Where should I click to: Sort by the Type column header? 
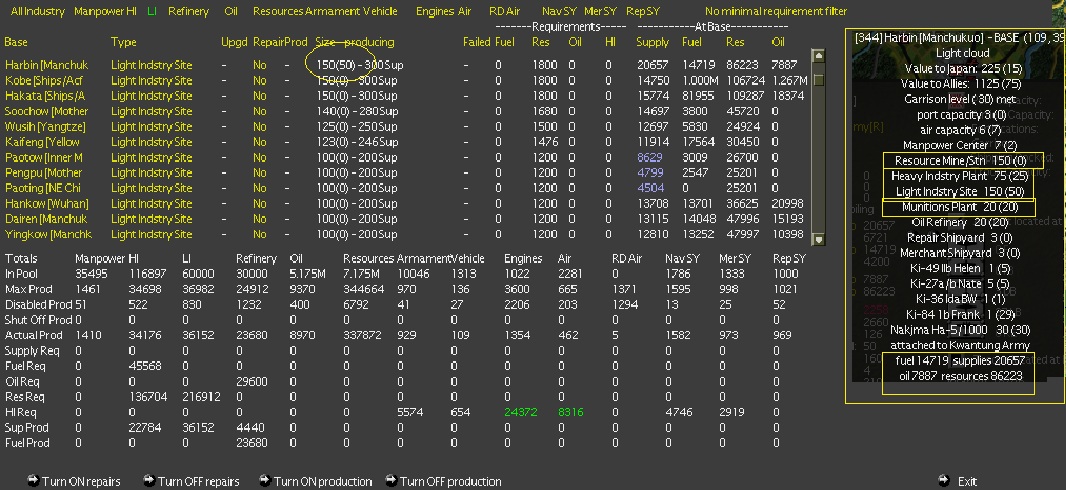[124, 42]
